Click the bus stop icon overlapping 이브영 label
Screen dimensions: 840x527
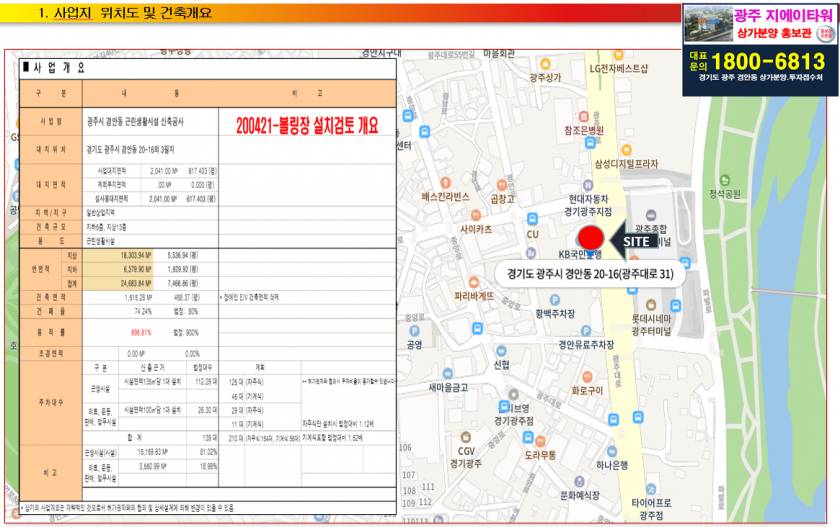pos(504,406)
